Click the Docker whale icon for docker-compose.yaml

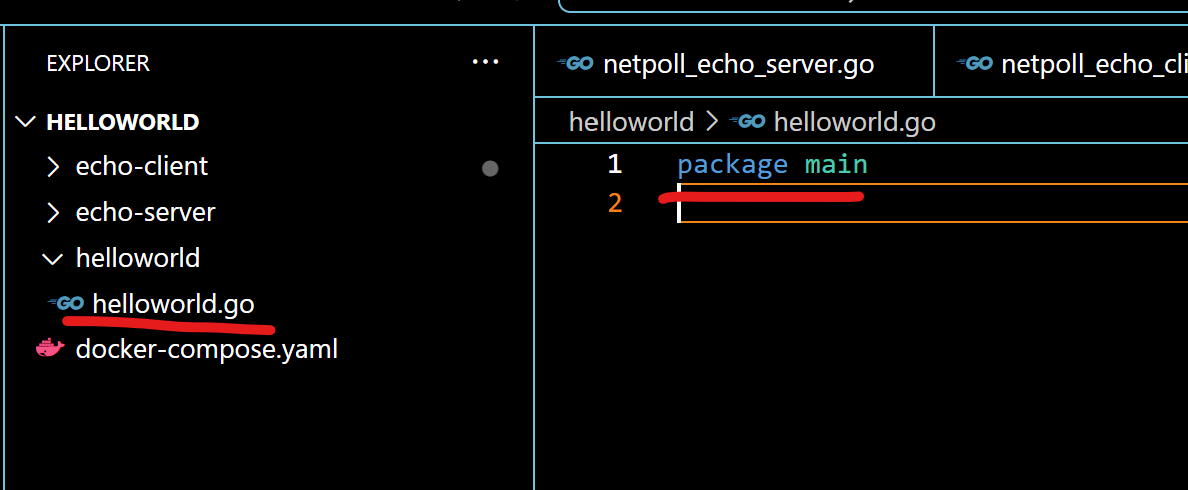pyautogui.click(x=50, y=349)
